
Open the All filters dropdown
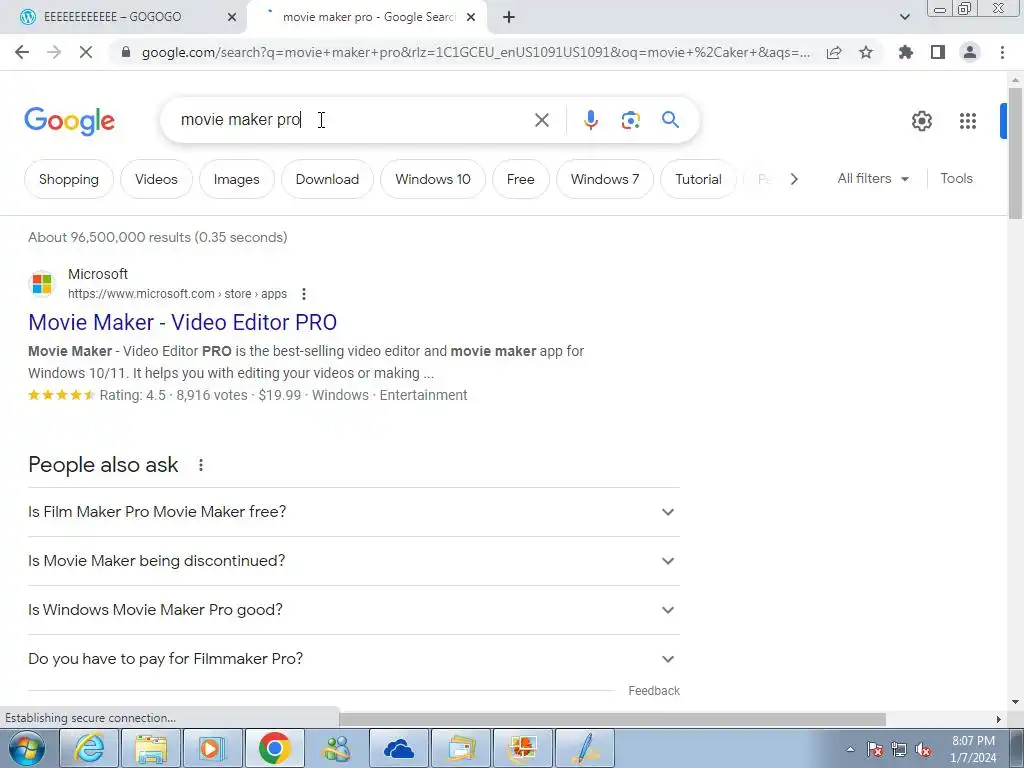tap(873, 178)
